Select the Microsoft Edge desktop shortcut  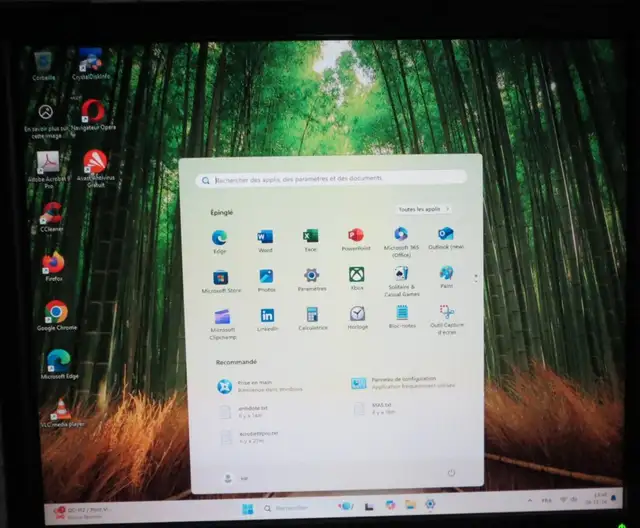59,364
